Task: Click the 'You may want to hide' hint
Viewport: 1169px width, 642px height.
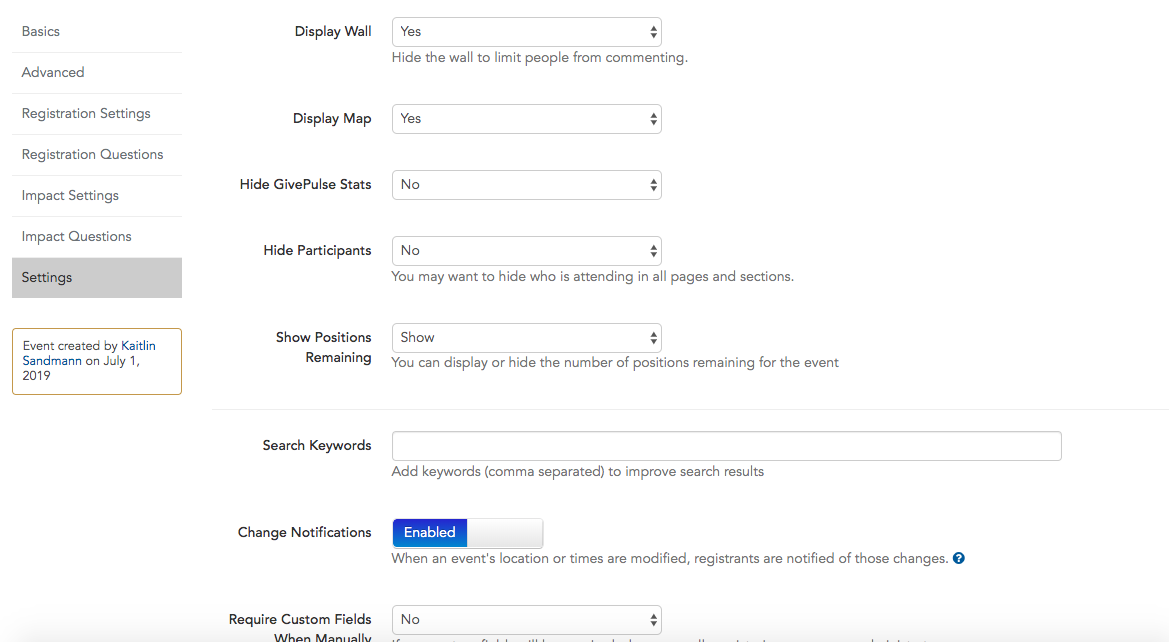Action: [x=593, y=277]
